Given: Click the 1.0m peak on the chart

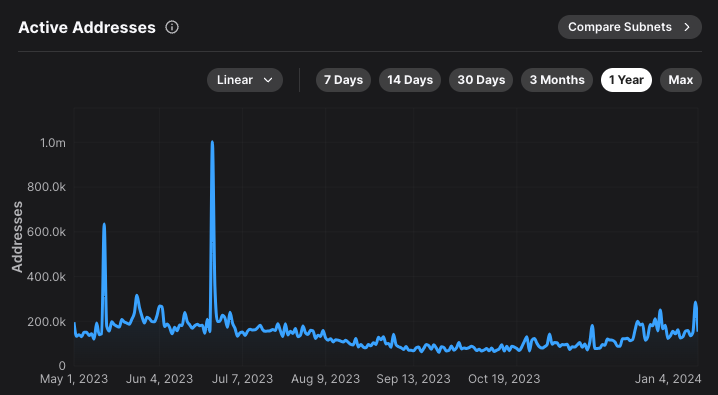Looking at the screenshot, I should 212,142.
